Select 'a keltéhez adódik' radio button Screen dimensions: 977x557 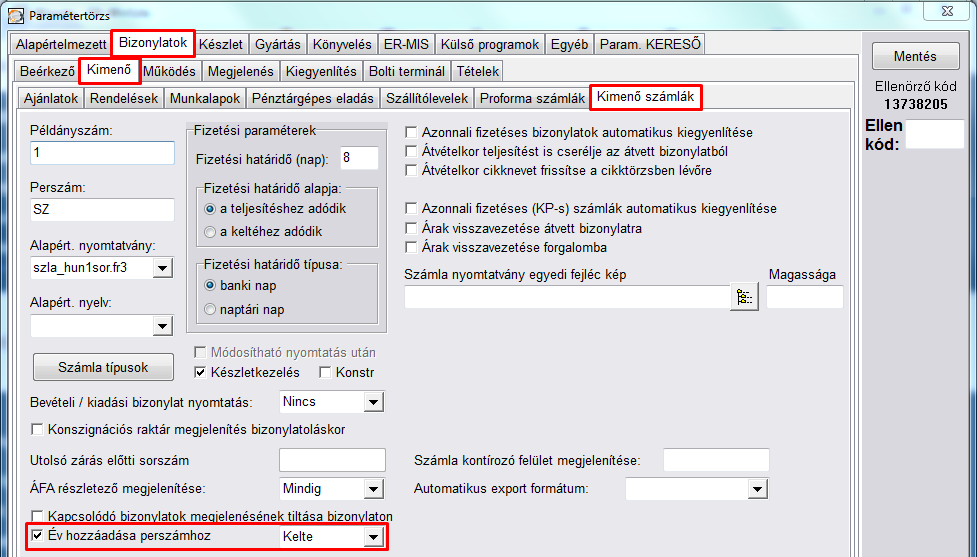(x=210, y=232)
